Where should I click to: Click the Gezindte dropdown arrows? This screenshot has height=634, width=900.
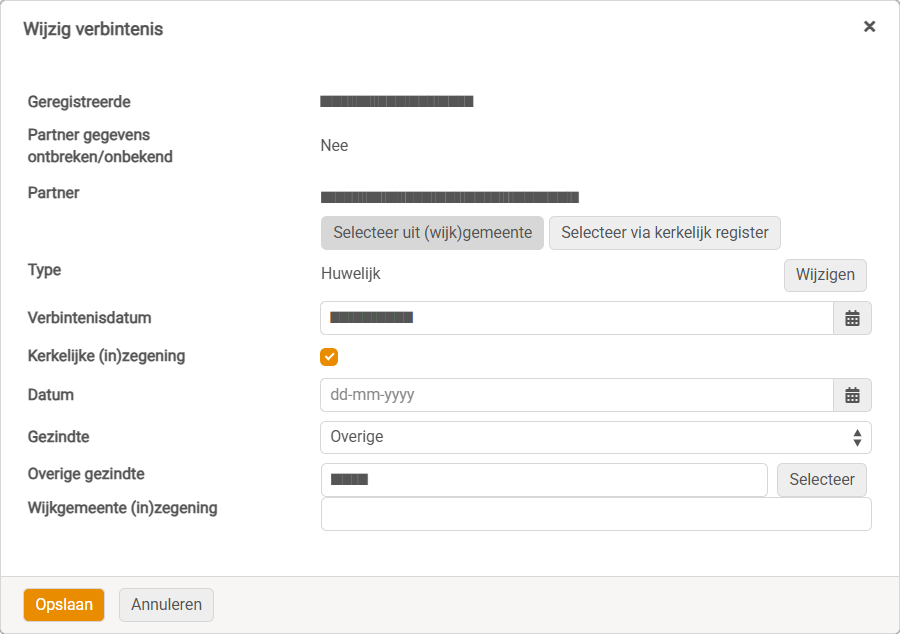click(857, 437)
